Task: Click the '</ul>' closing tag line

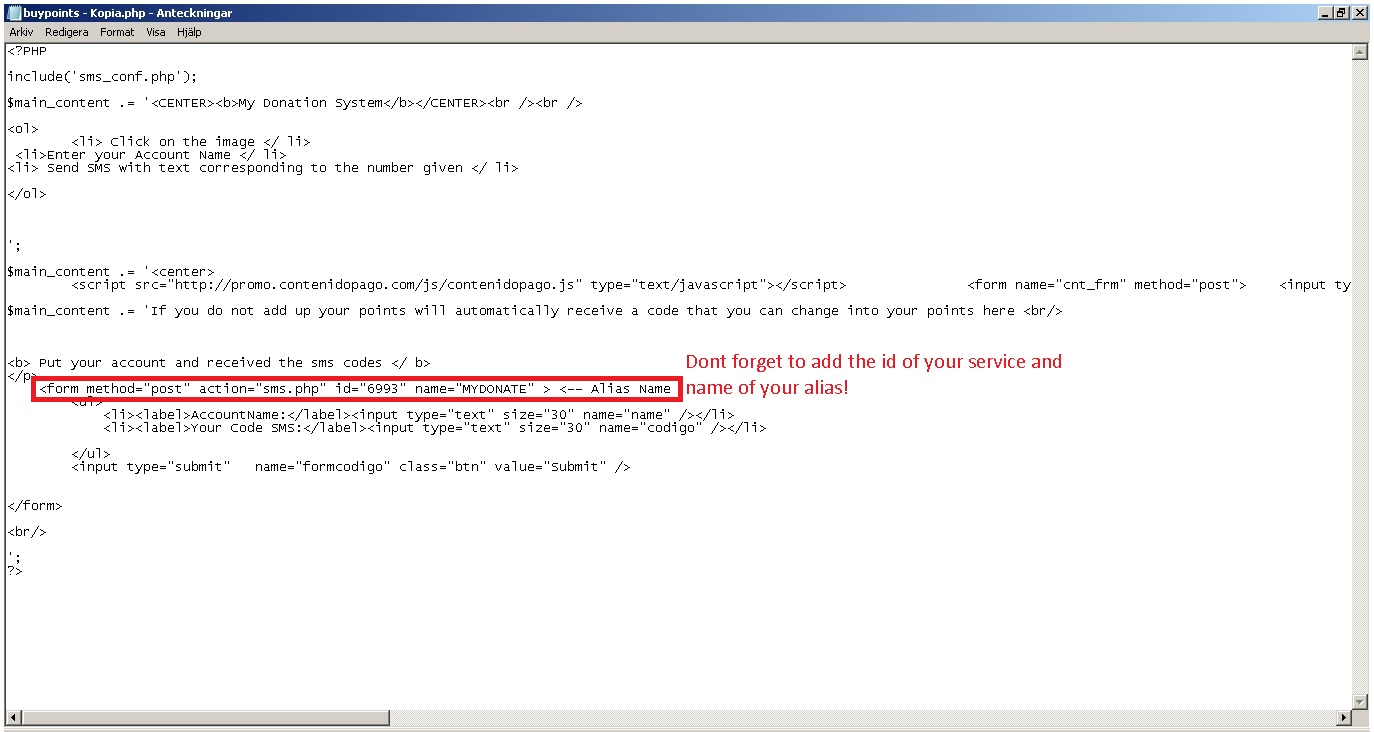Action: [91, 453]
